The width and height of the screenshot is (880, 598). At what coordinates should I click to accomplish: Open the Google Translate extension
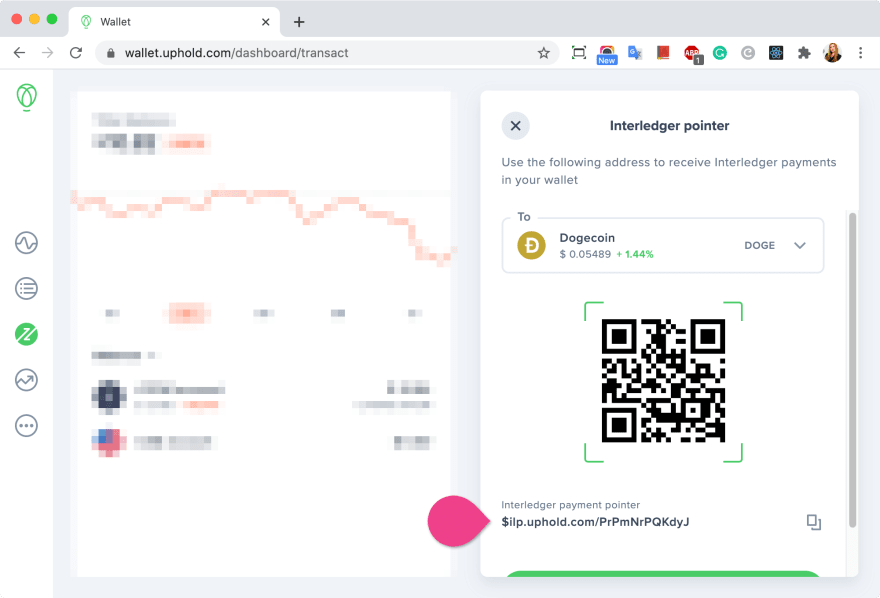(x=635, y=53)
